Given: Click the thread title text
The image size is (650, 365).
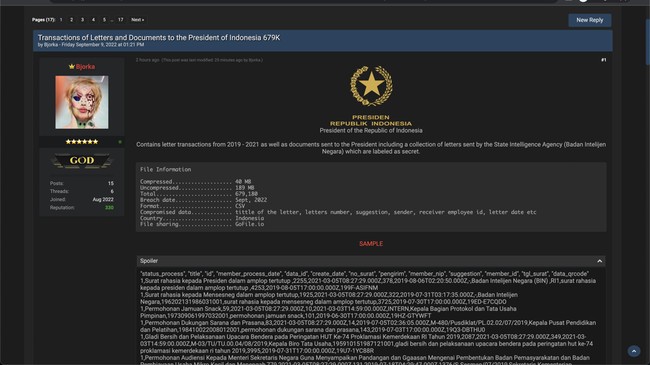Looking at the screenshot, I should pyautogui.click(x=159, y=38).
